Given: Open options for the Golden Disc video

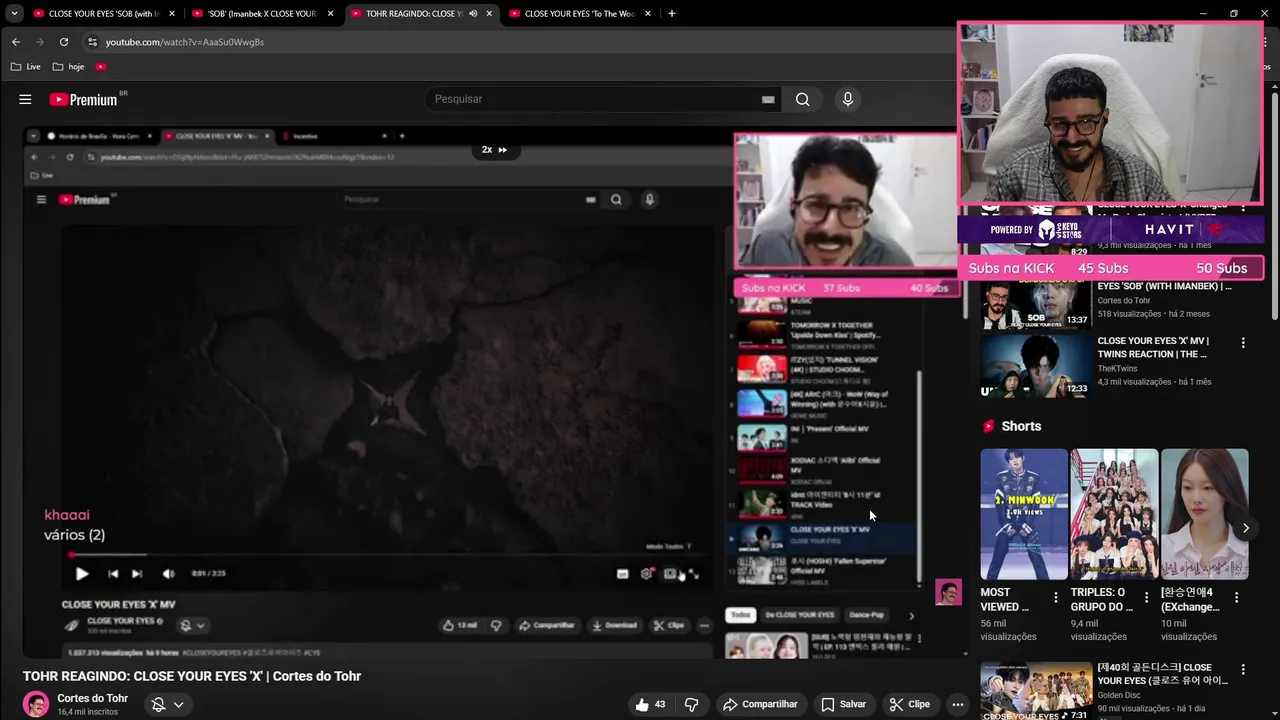Looking at the screenshot, I should (x=1243, y=669).
